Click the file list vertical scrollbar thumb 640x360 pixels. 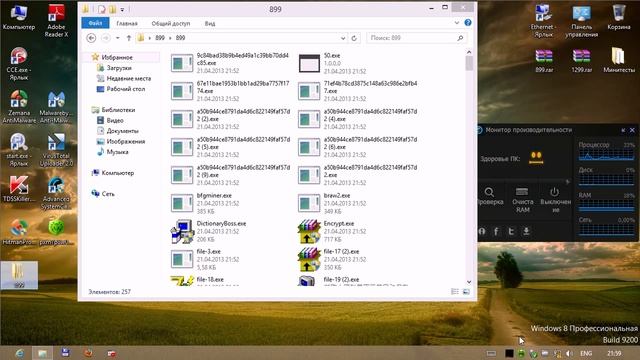pyautogui.click(x=469, y=63)
